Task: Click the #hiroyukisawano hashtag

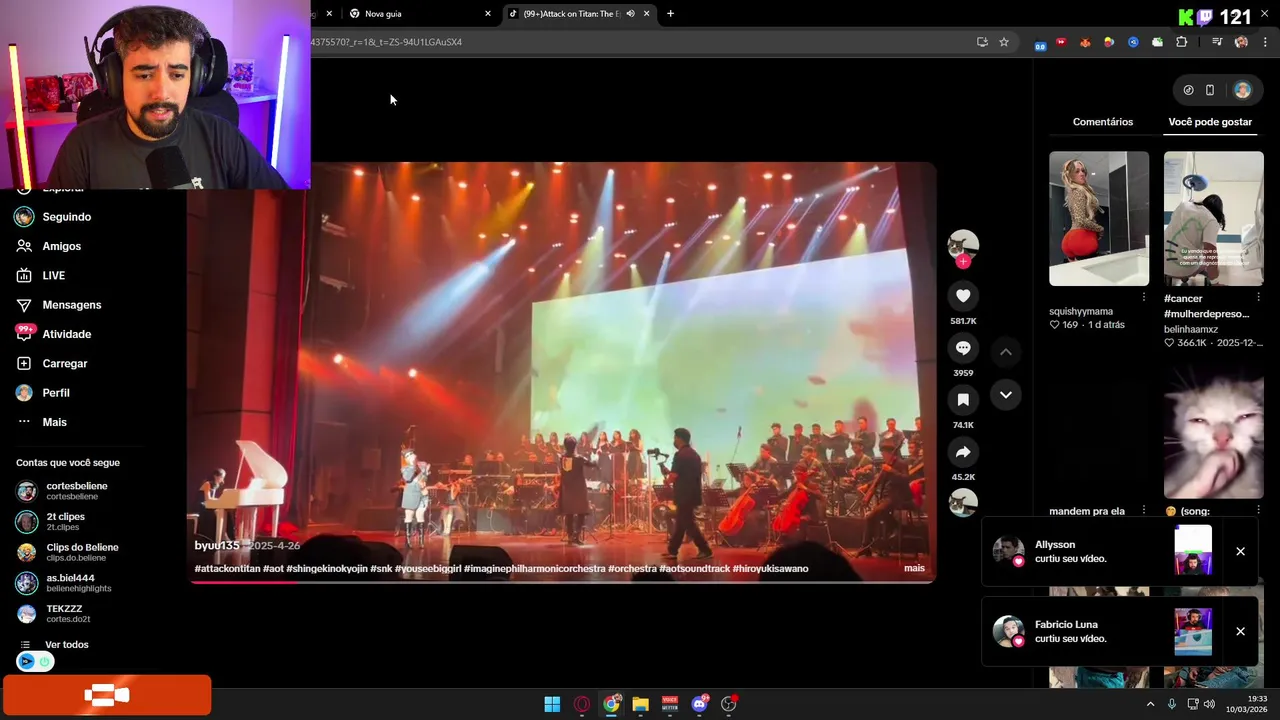Action: pos(770,569)
